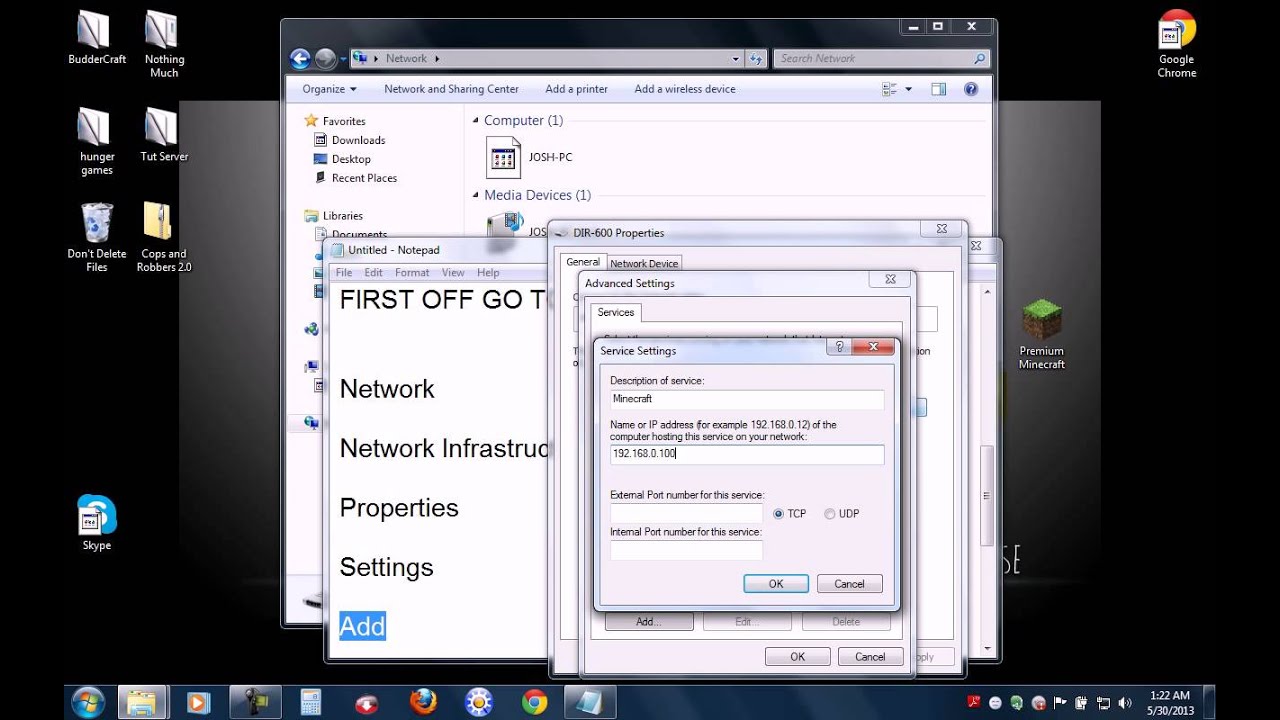Select the UDP radio button
This screenshot has height=720, width=1280.
(830, 514)
